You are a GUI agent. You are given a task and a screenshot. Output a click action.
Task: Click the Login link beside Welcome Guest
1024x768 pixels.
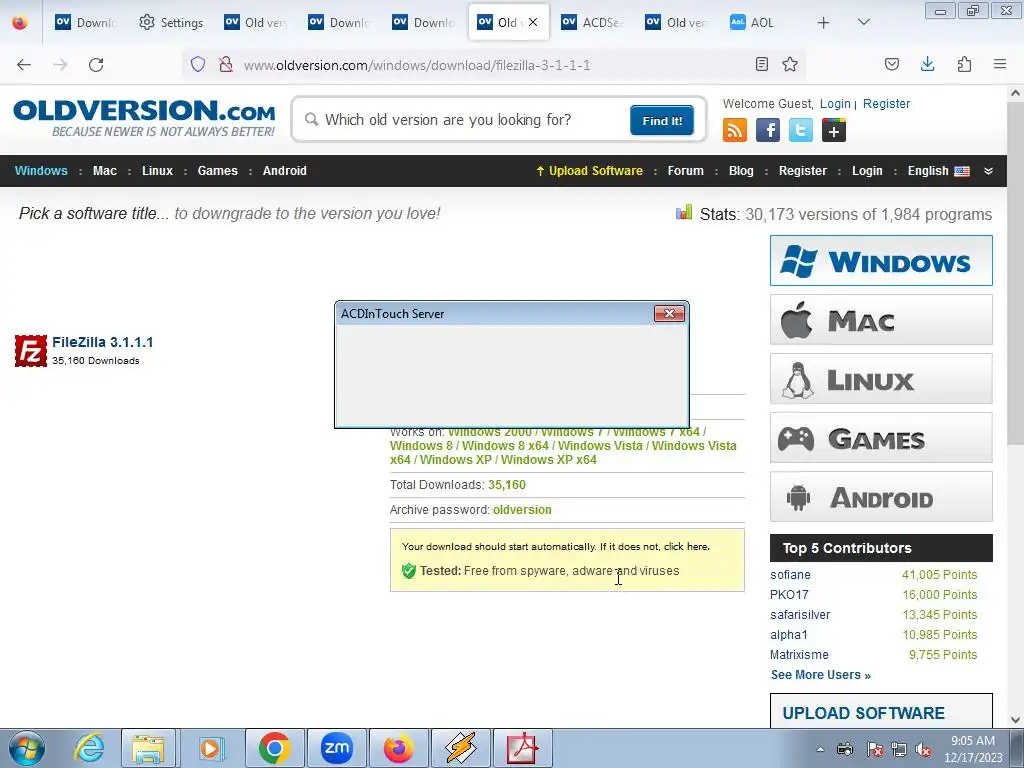tap(835, 104)
